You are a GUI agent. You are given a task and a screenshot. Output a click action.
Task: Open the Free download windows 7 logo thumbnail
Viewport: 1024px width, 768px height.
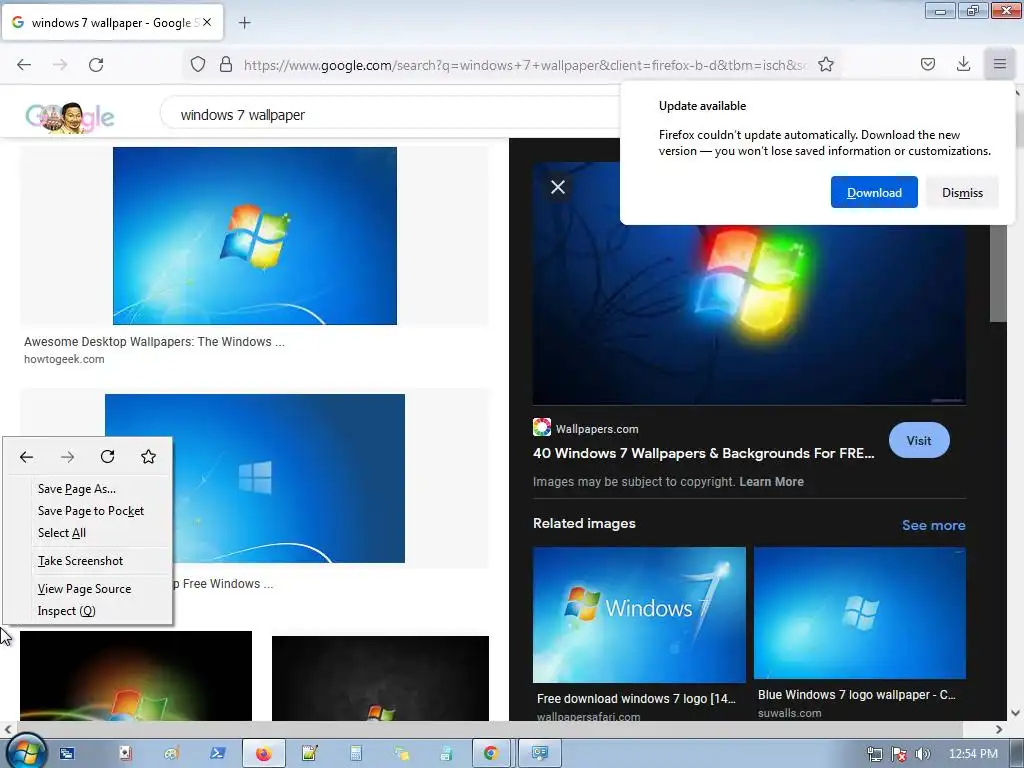[639, 615]
